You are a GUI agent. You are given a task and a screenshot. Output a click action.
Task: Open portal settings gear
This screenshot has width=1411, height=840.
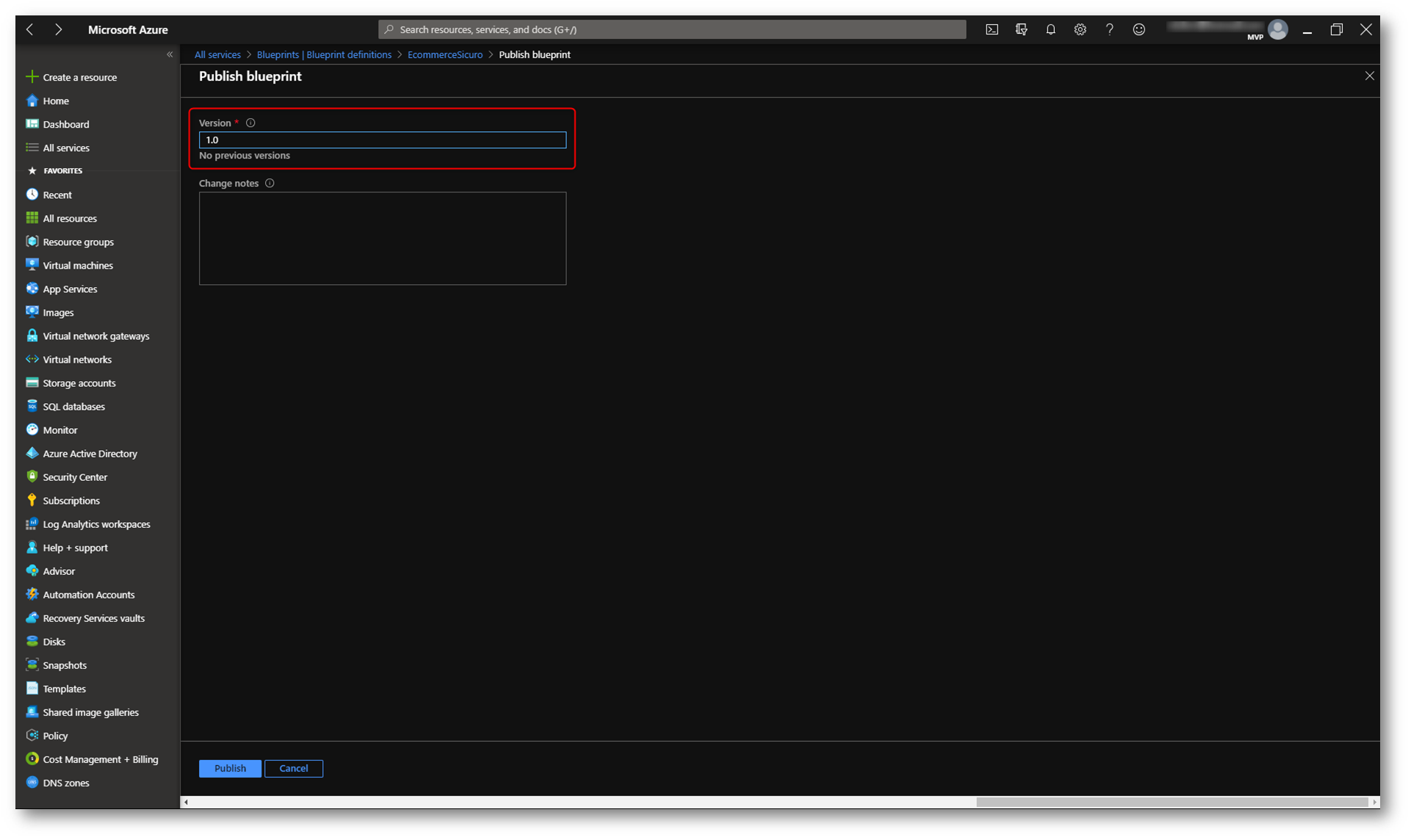1080,29
